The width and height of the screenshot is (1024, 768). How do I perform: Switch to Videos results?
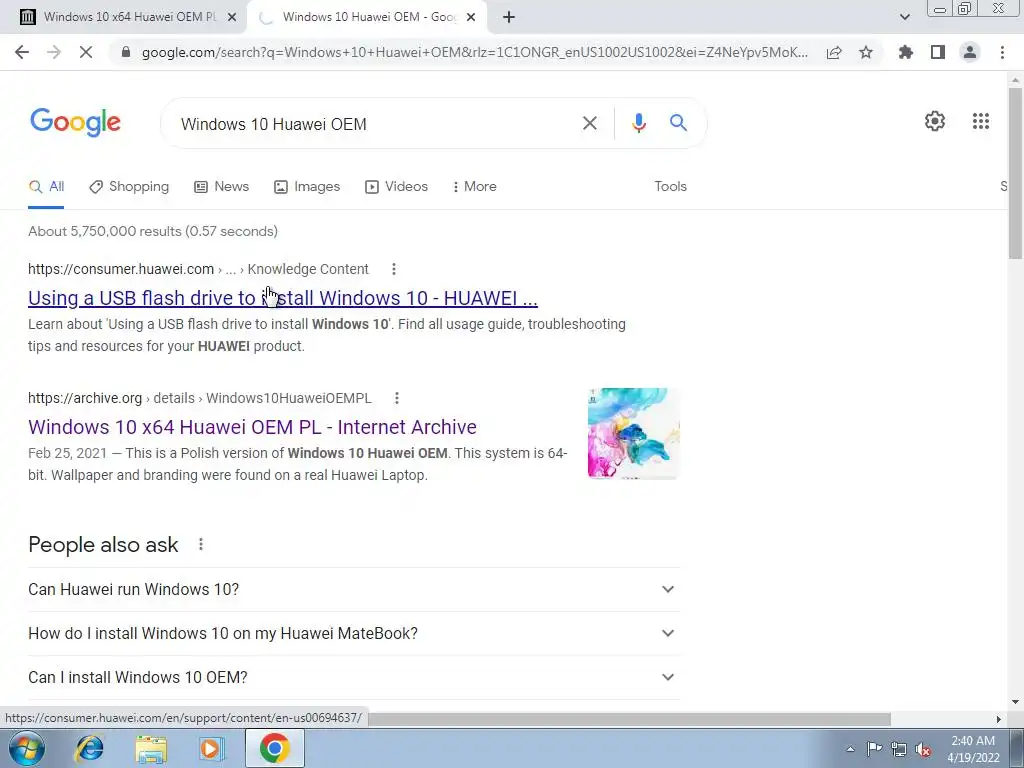click(396, 187)
